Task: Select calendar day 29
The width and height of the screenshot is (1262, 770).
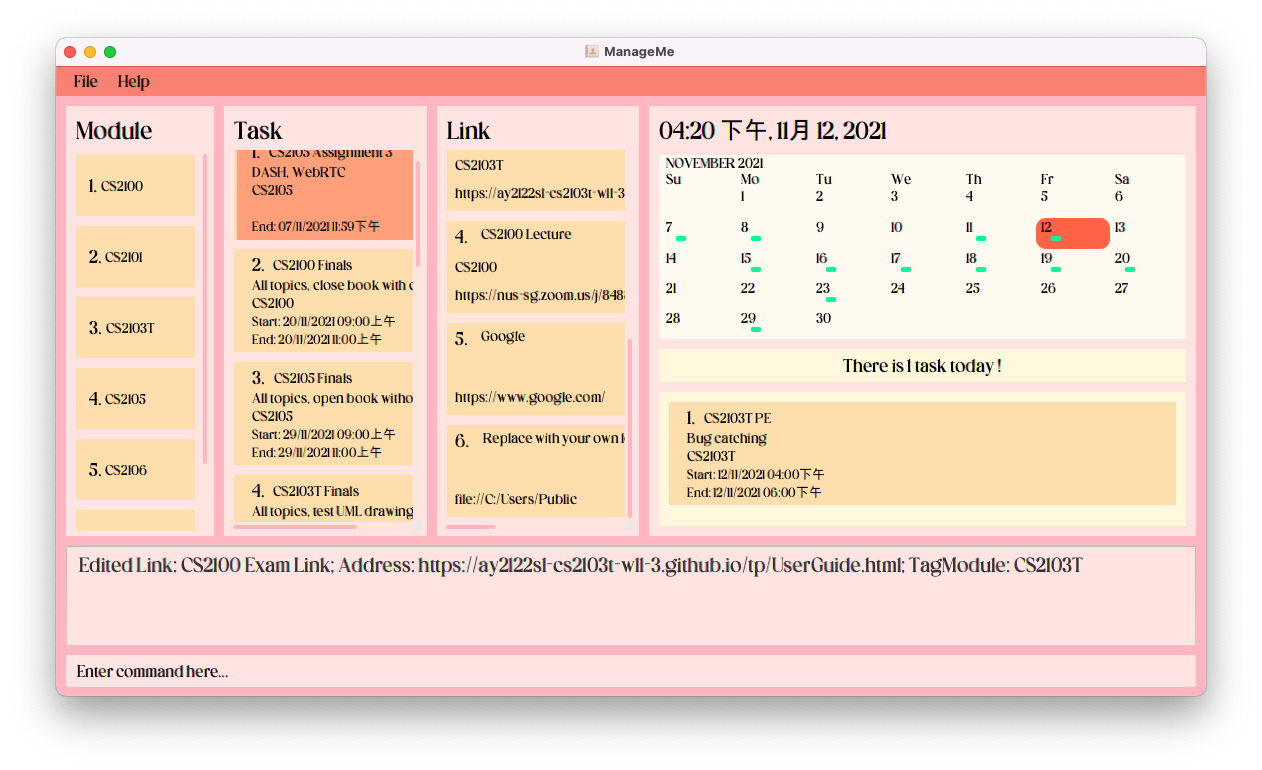Action: 748,318
